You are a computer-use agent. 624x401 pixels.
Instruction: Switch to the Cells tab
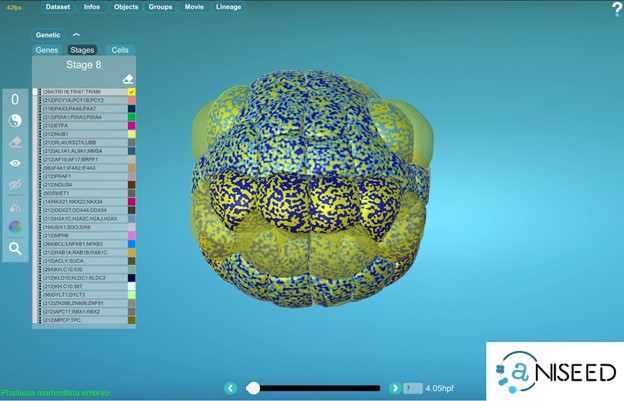(120, 49)
